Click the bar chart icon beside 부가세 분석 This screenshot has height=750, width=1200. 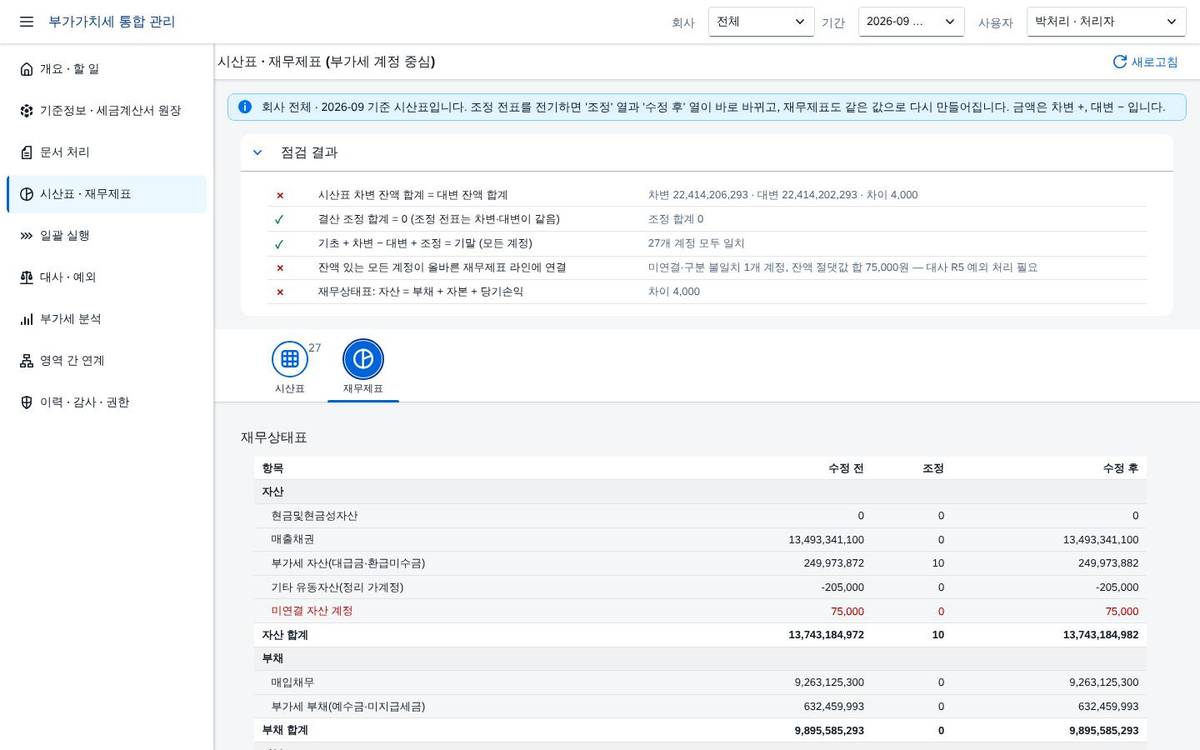point(26,319)
